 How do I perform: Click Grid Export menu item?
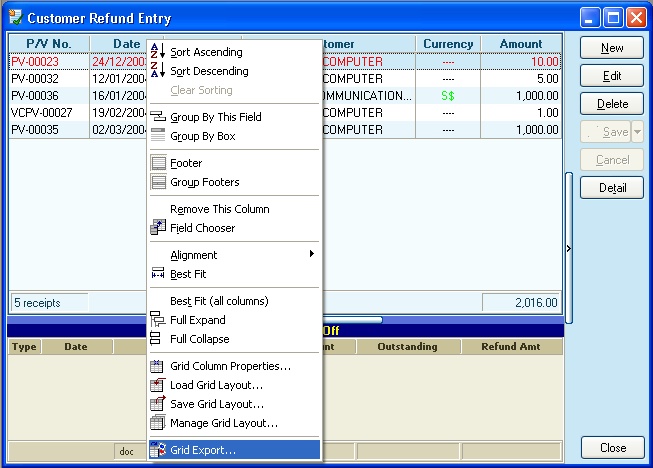click(x=203, y=450)
